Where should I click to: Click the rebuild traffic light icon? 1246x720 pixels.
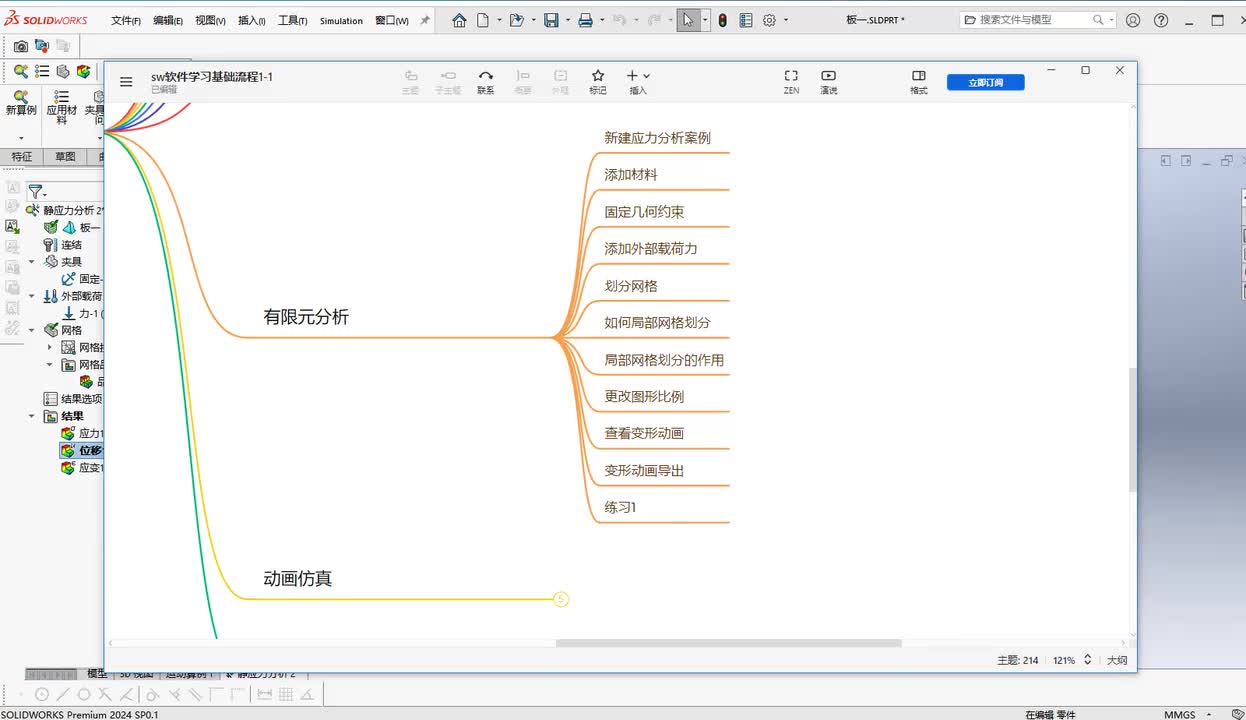click(x=722, y=20)
